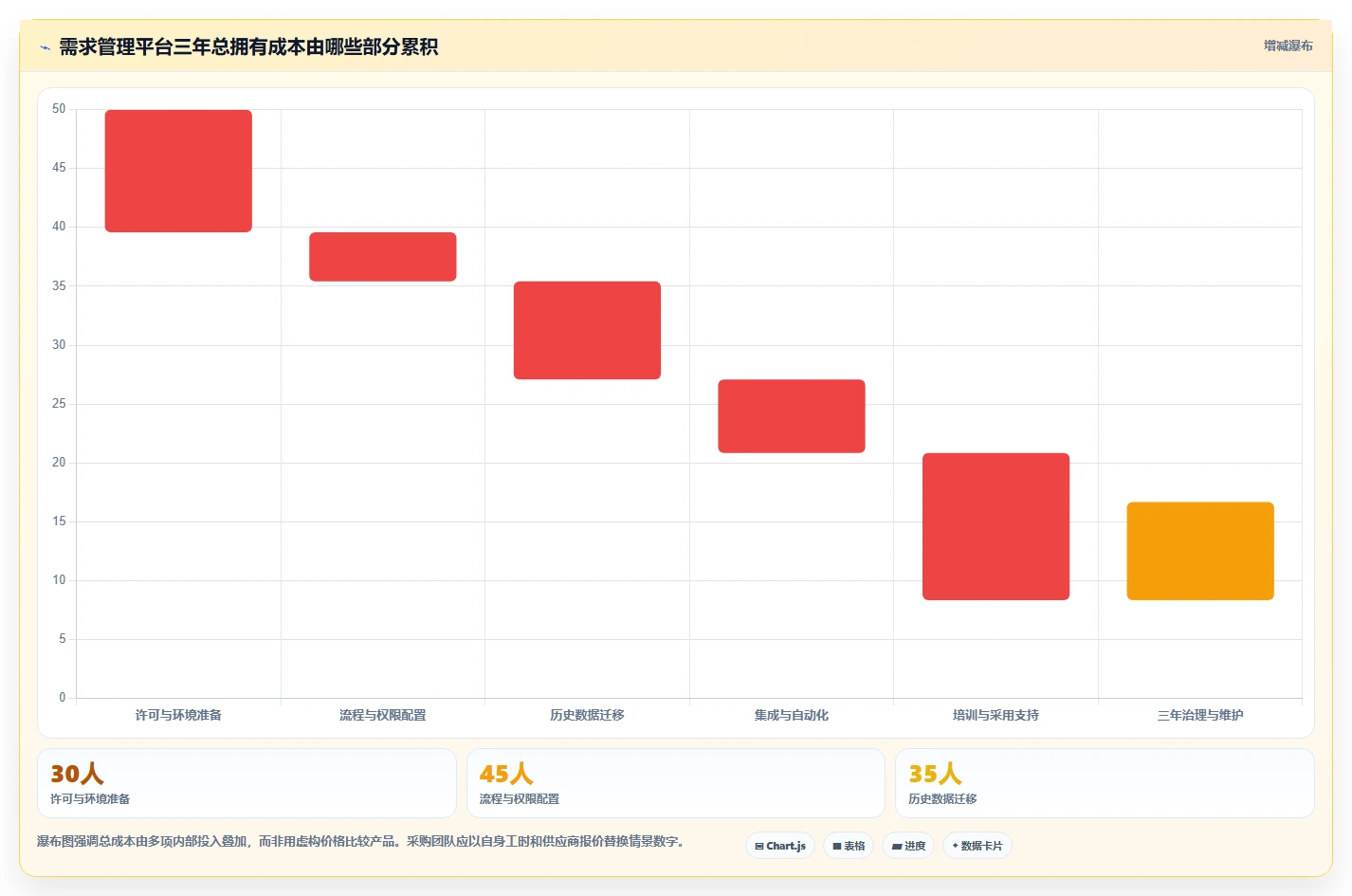Click the footnote text starting 瀑布图强调总成本

[x=360, y=841]
